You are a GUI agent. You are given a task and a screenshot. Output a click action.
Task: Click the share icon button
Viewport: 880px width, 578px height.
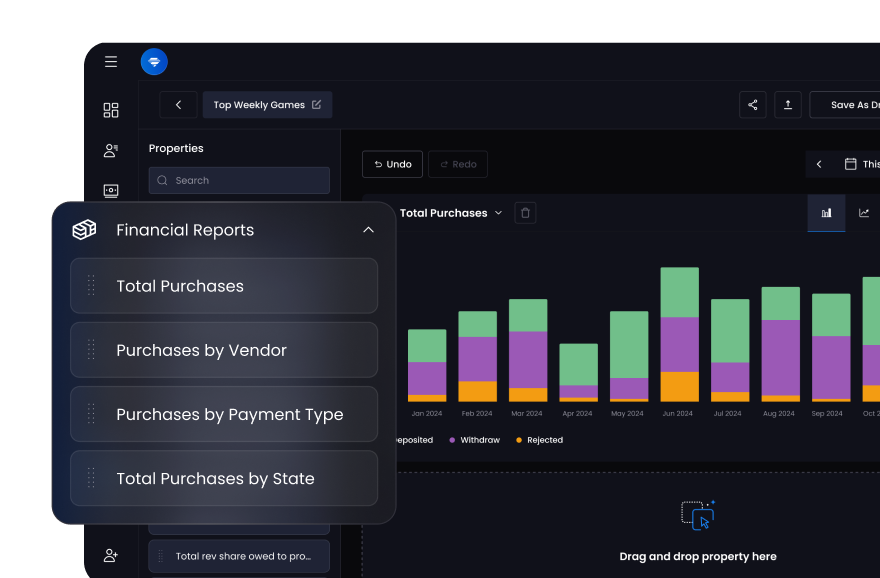pyautogui.click(x=752, y=105)
